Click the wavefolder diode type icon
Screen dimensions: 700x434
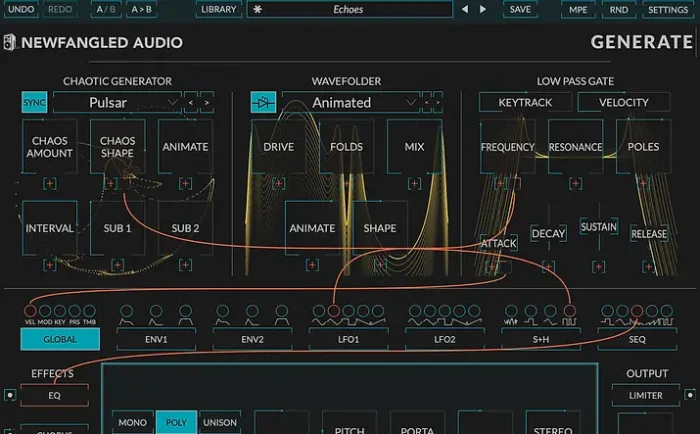pyautogui.click(x=264, y=102)
